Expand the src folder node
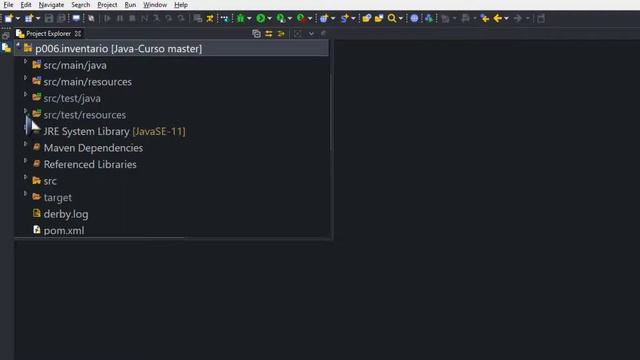640x360 pixels. click(25, 177)
